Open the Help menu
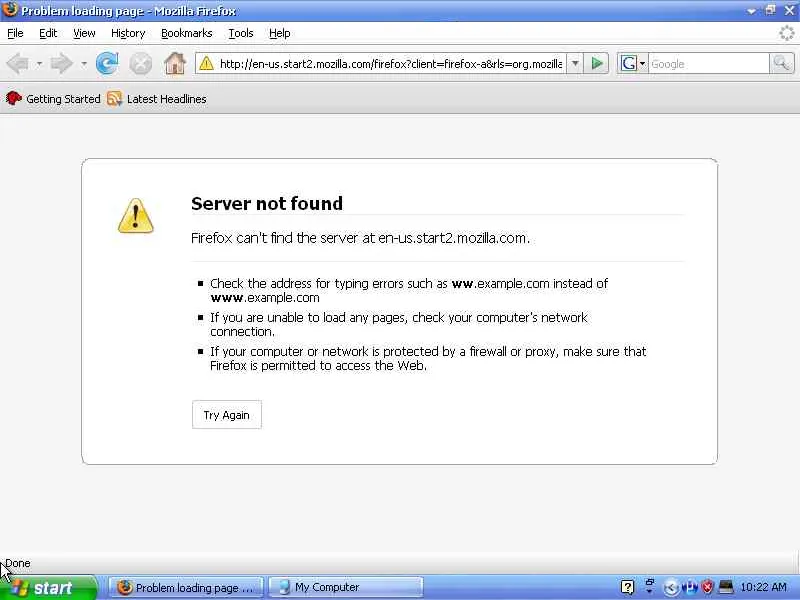The image size is (800, 600). pyautogui.click(x=280, y=33)
